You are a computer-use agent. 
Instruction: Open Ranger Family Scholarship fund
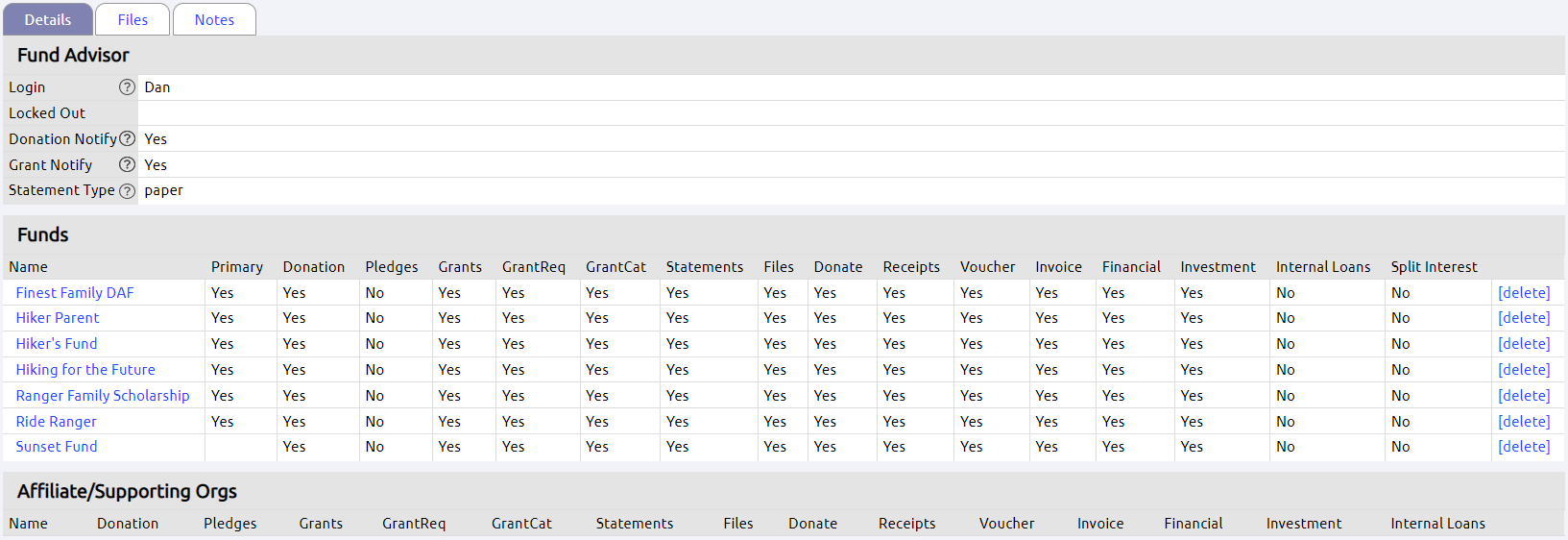(103, 396)
